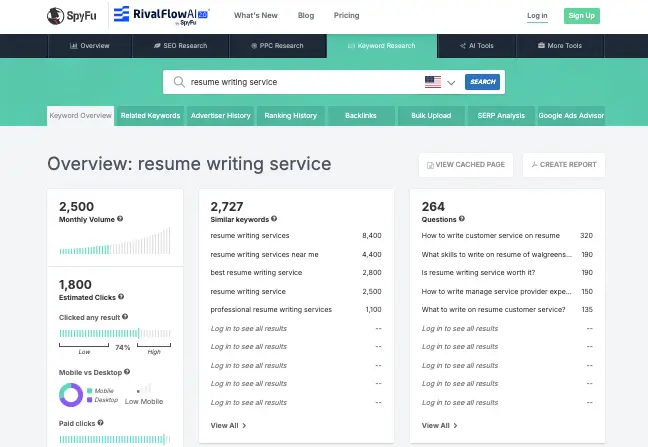The width and height of the screenshot is (648, 447).
Task: Open help icon beside Clicked any result
Action: [x=125, y=317]
